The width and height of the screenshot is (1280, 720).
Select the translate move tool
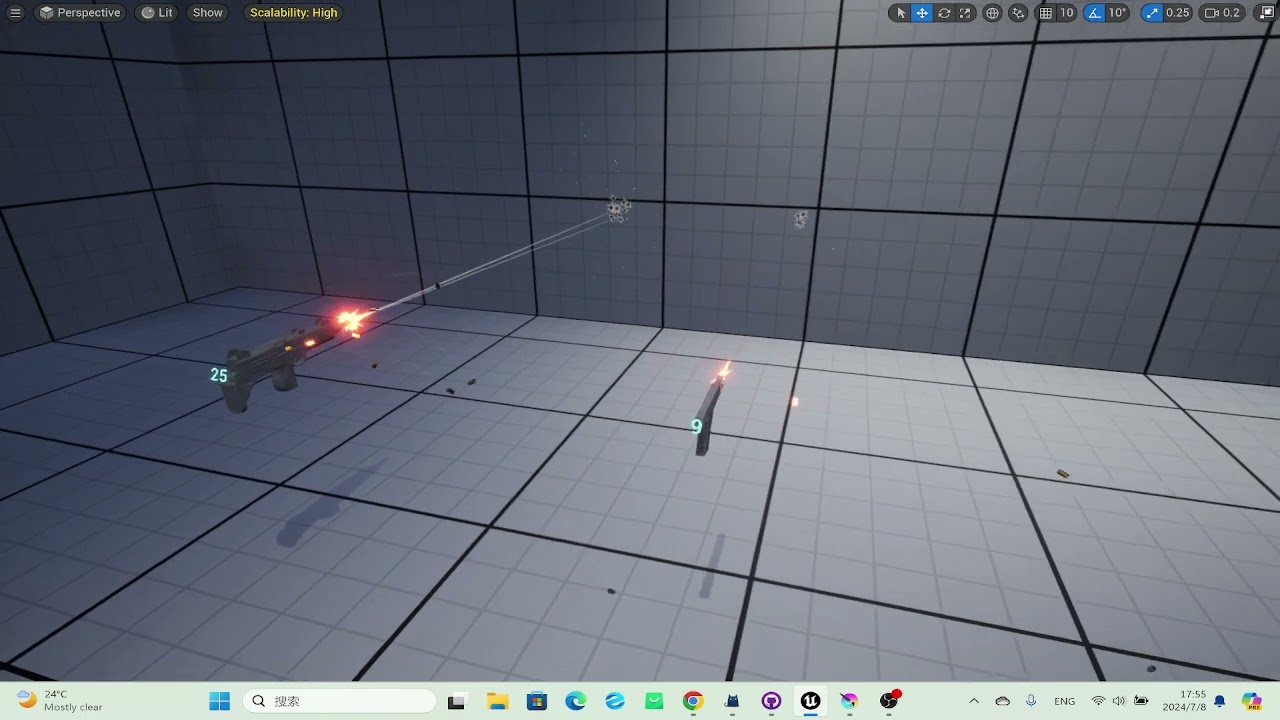(x=922, y=13)
